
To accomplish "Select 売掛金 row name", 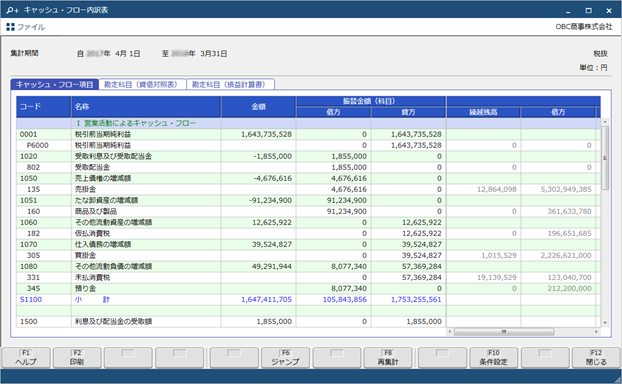I will pyautogui.click(x=85, y=189).
